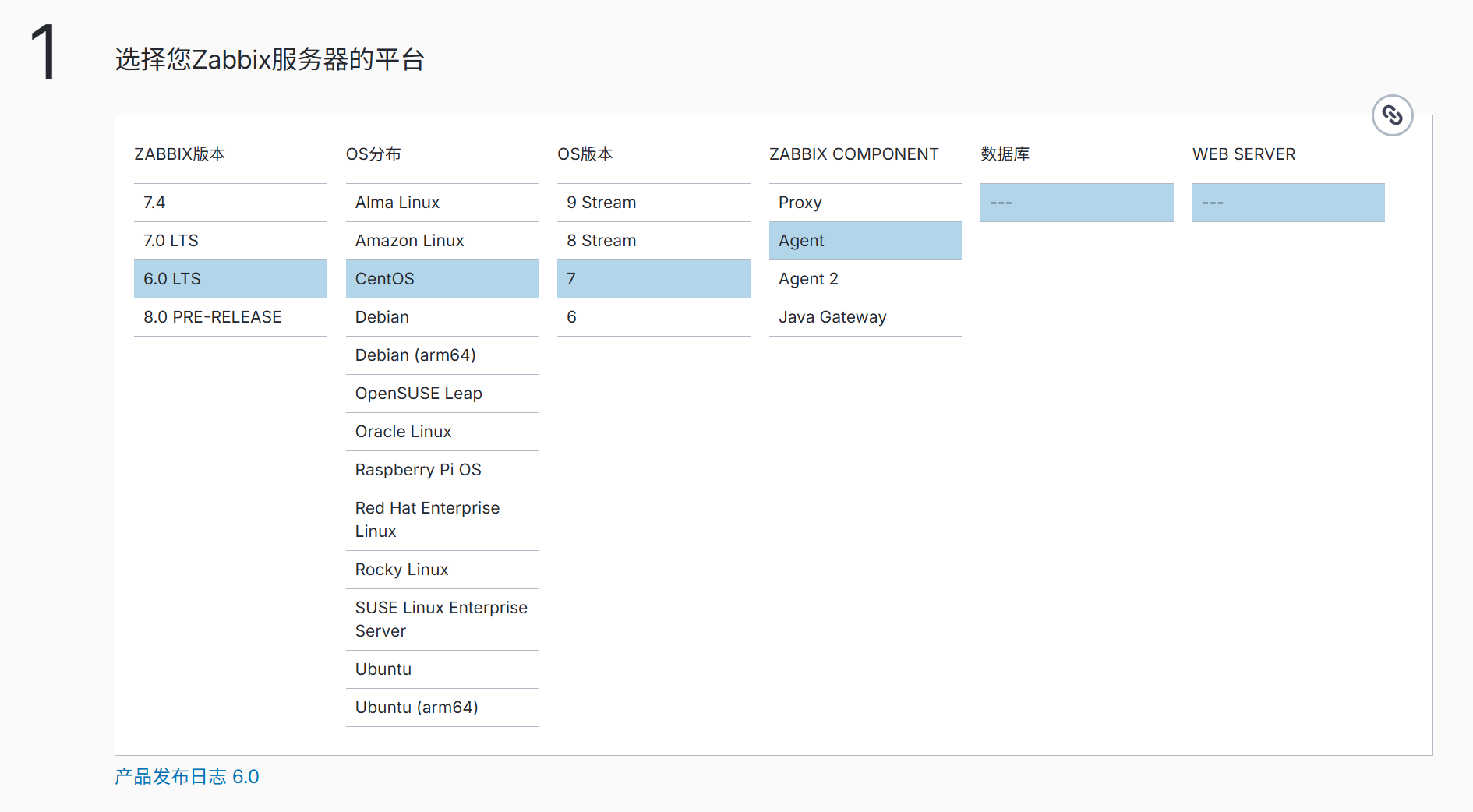Copy the configuration permalink via chain icon
1473x812 pixels.
1392,115
